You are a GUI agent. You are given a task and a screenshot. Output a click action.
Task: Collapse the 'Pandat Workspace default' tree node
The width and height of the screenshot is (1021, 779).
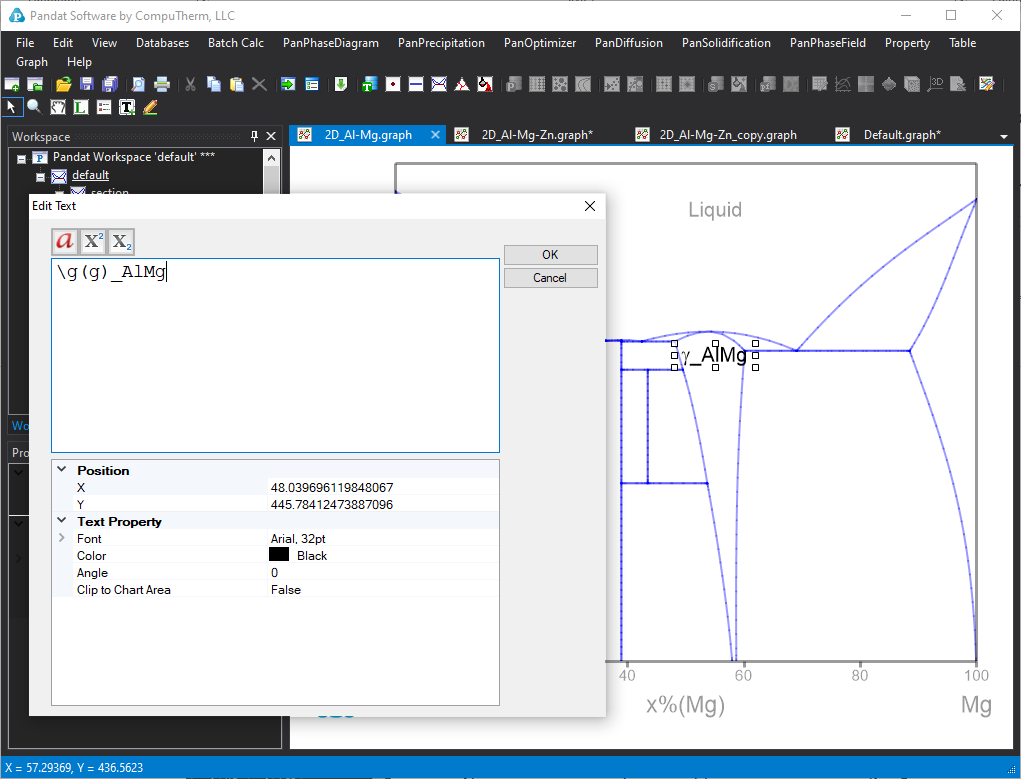tap(22, 157)
